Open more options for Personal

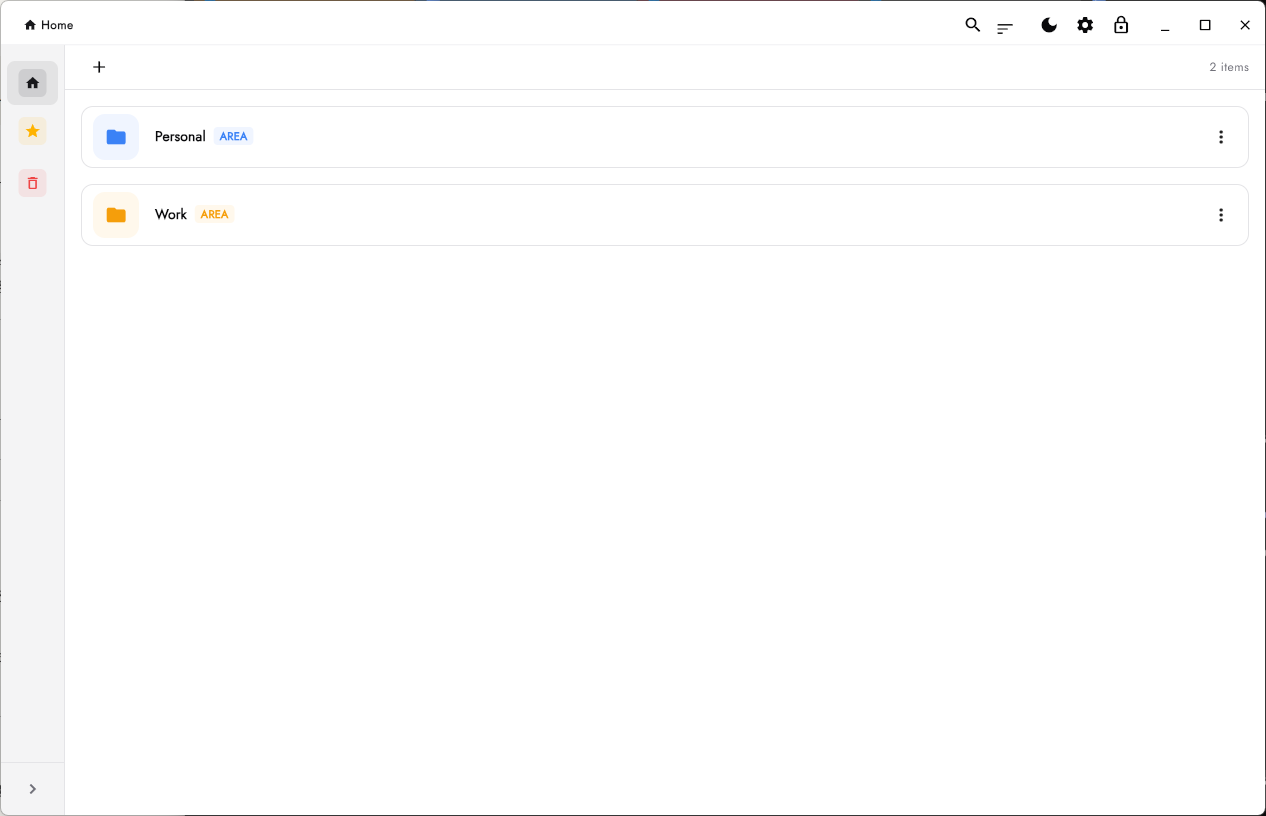click(1221, 137)
